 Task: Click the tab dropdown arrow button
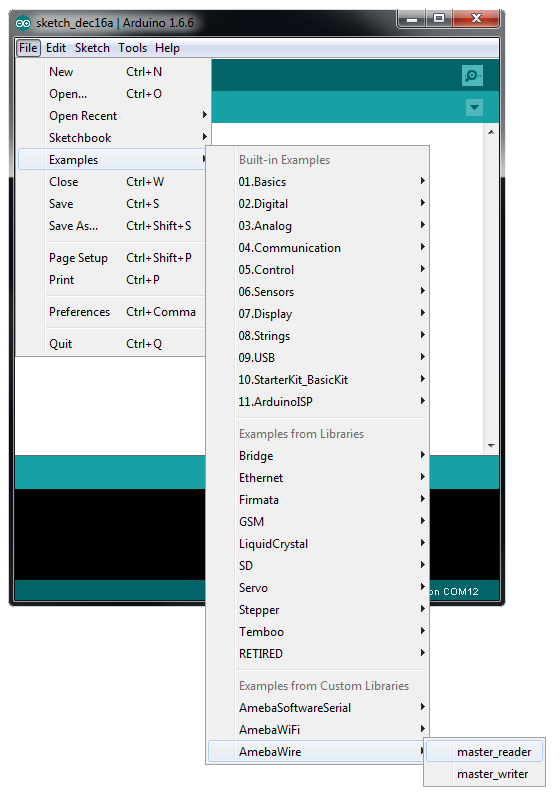tap(474, 107)
